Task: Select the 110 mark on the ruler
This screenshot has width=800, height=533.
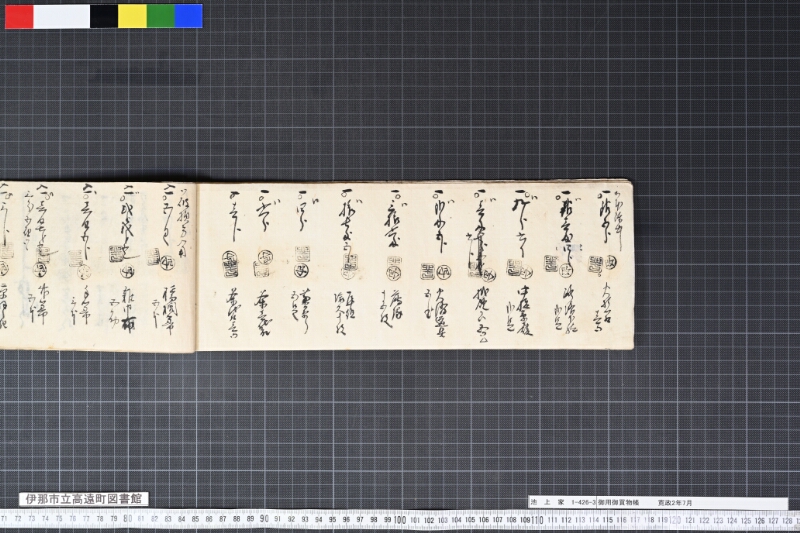Action: click(537, 520)
